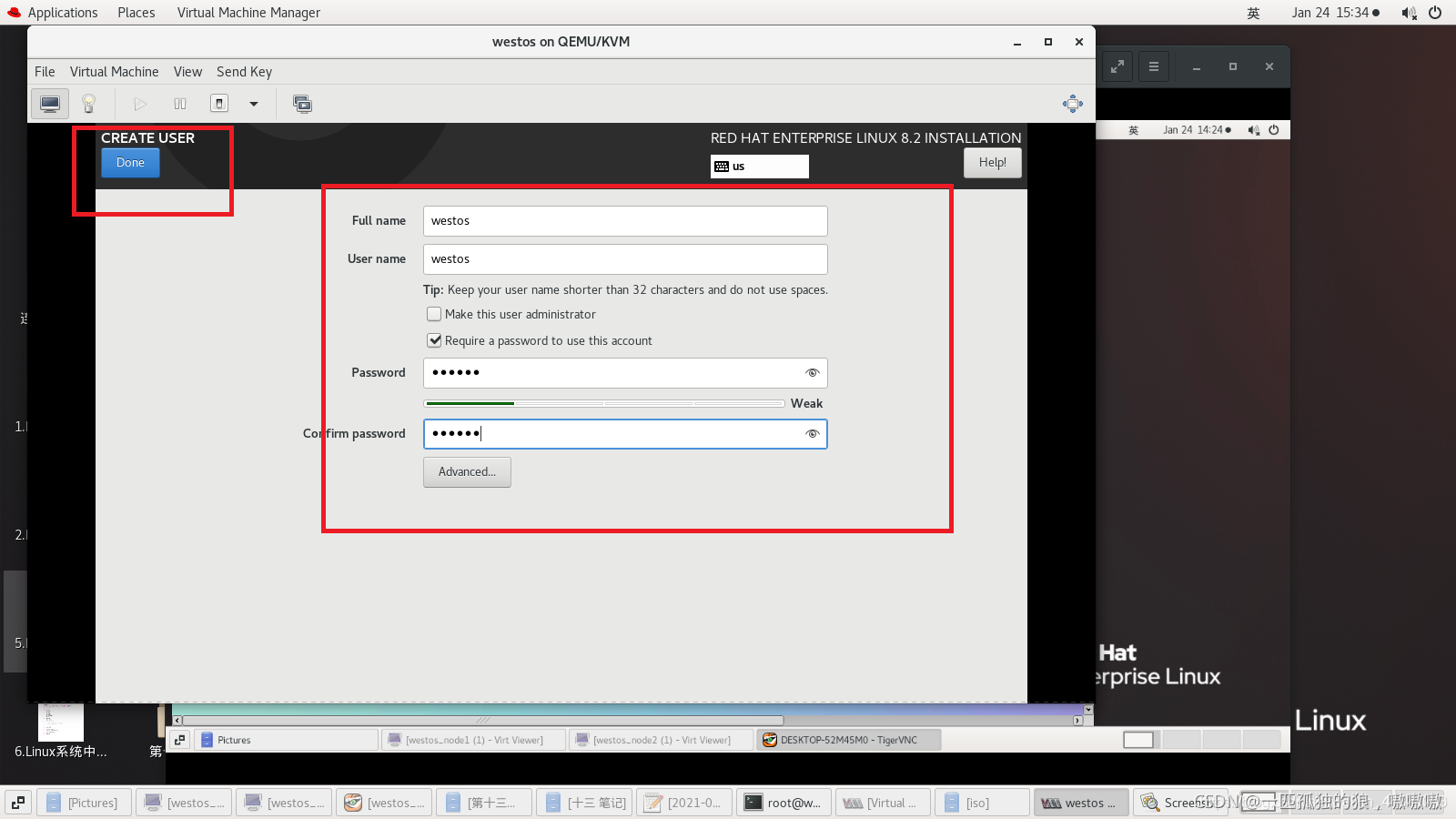Select first inner workspace switcher box
This screenshot has height=819, width=1456.
tap(1138, 740)
